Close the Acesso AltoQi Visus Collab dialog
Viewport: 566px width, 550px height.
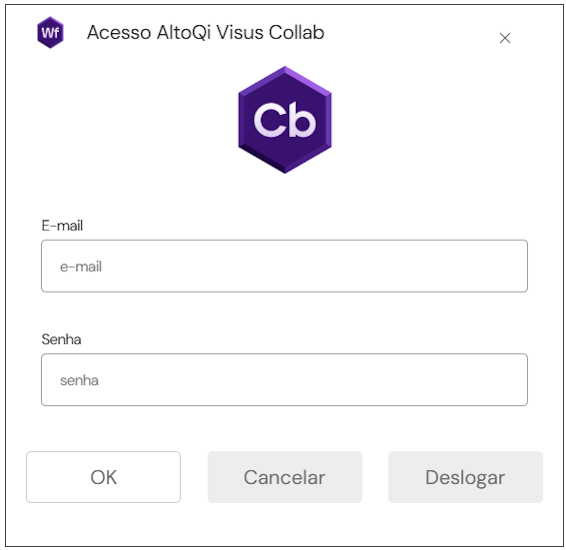click(505, 38)
